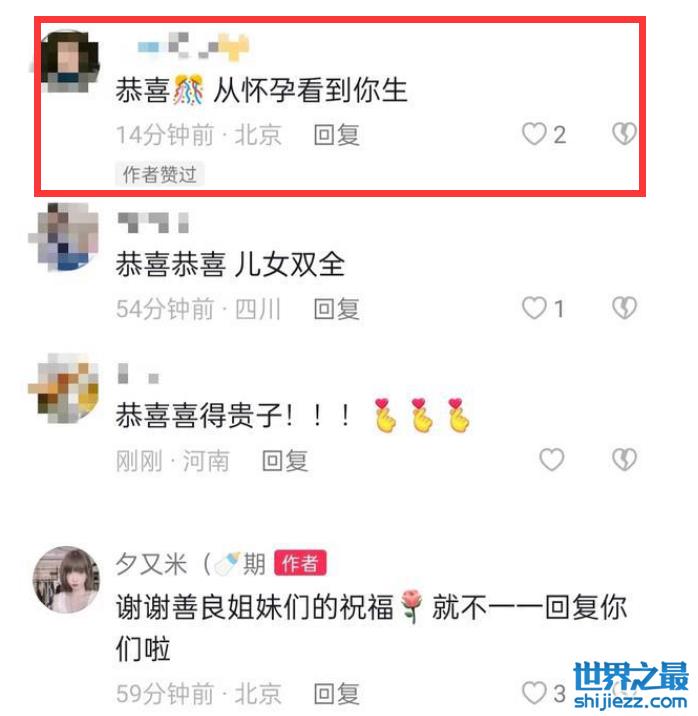Image resolution: width=698 pixels, height=716 pixels.
Task: Open the Henan commenter's avatar
Action: (x=64, y=388)
